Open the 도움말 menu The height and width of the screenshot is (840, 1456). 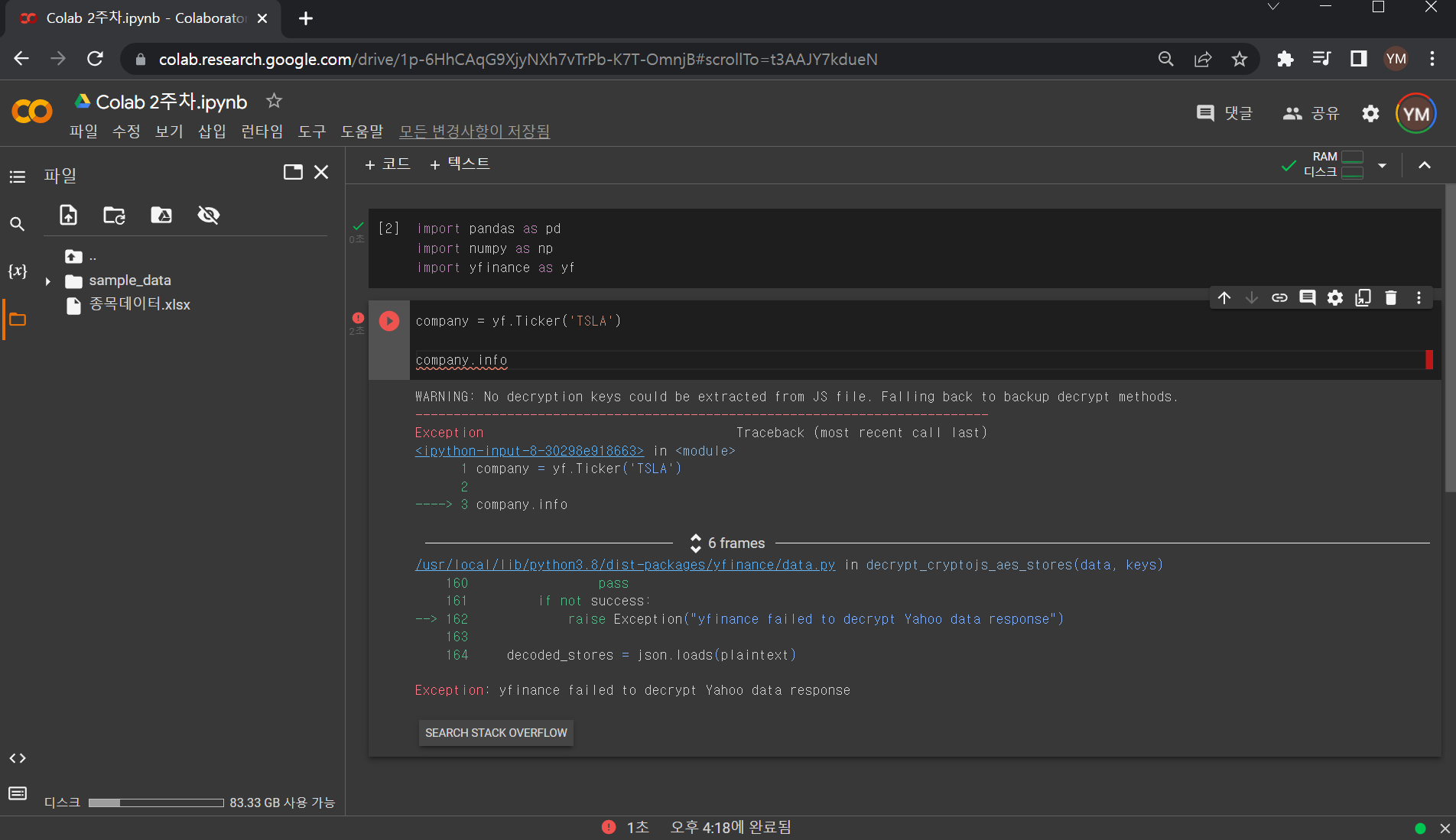pos(362,131)
